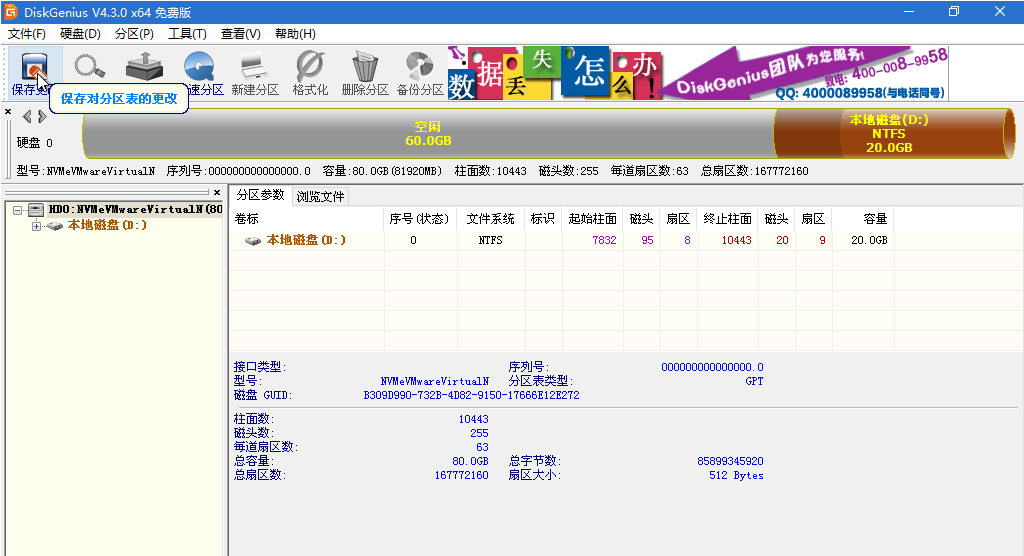Click the Format (格式化) toolbar icon
This screenshot has height=556, width=1024.
coord(310,73)
